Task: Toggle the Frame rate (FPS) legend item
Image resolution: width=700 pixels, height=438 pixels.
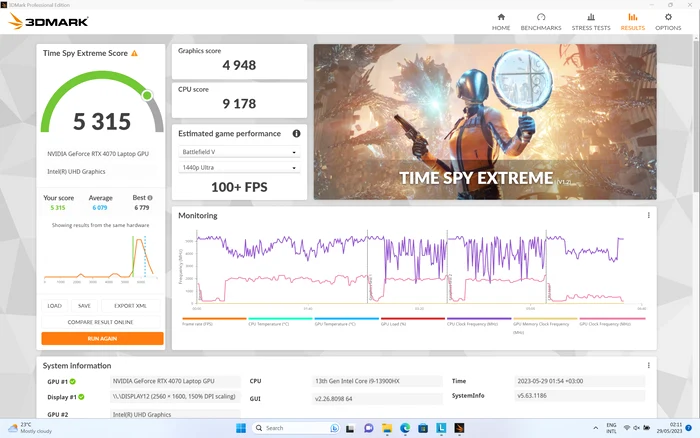Action: click(x=214, y=321)
